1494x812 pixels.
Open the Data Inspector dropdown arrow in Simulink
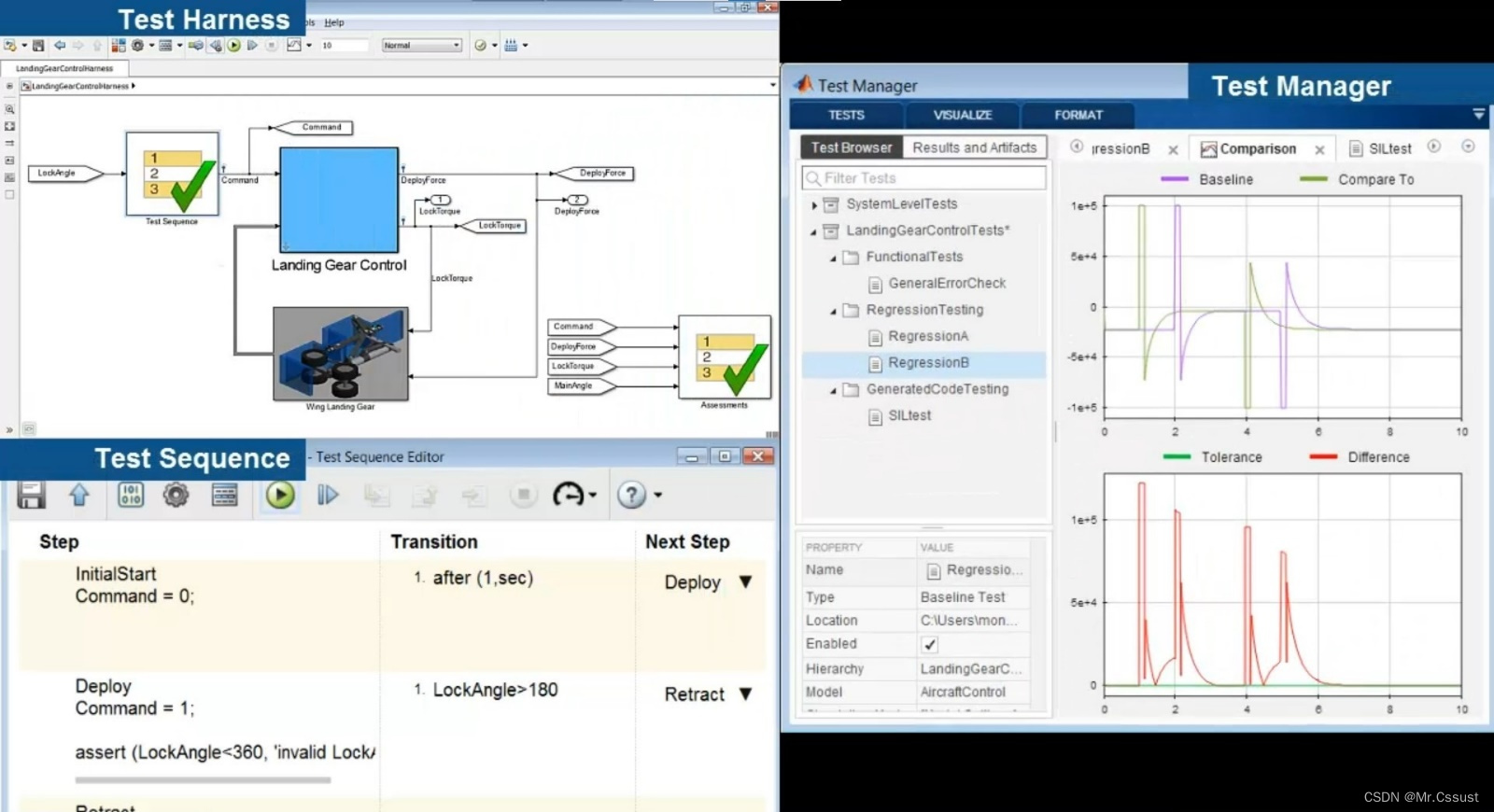coord(309,45)
